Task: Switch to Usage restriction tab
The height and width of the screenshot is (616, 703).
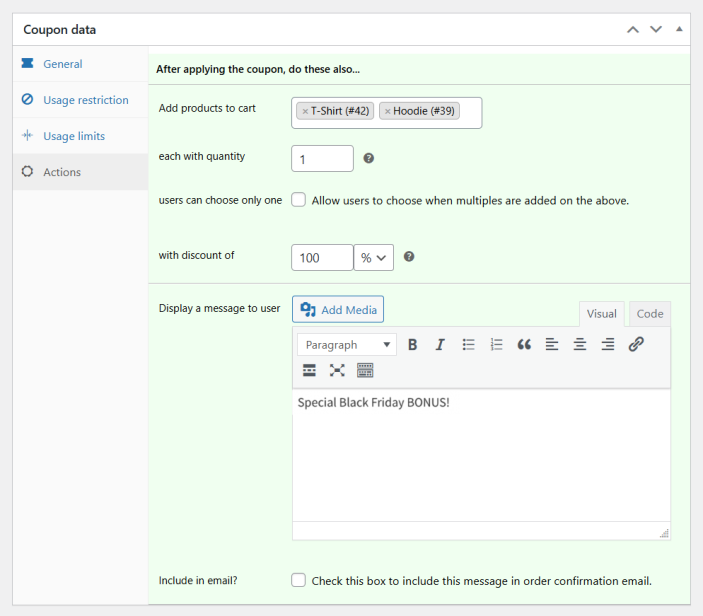Action: [85, 100]
